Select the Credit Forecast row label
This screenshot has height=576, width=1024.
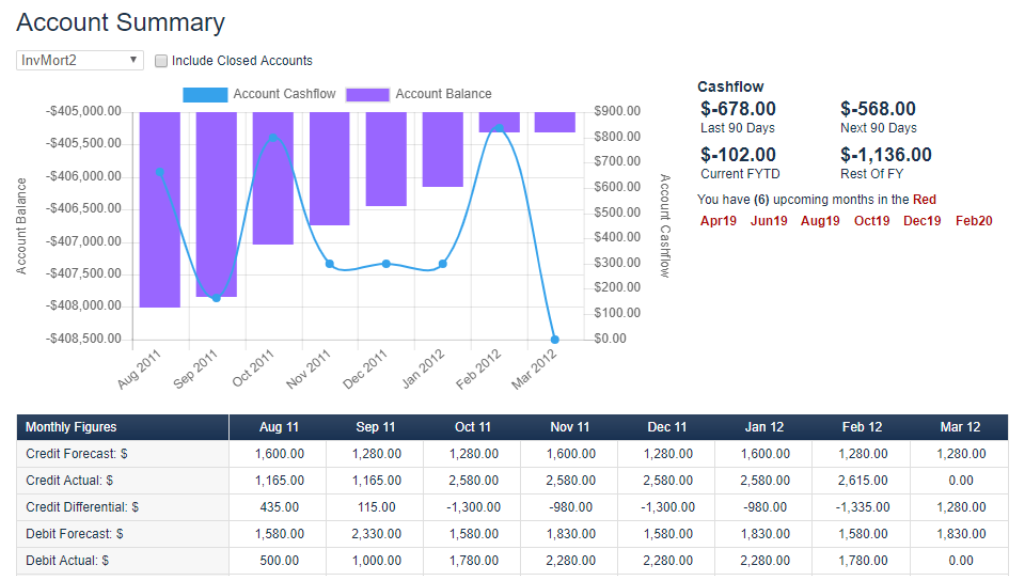point(78,453)
